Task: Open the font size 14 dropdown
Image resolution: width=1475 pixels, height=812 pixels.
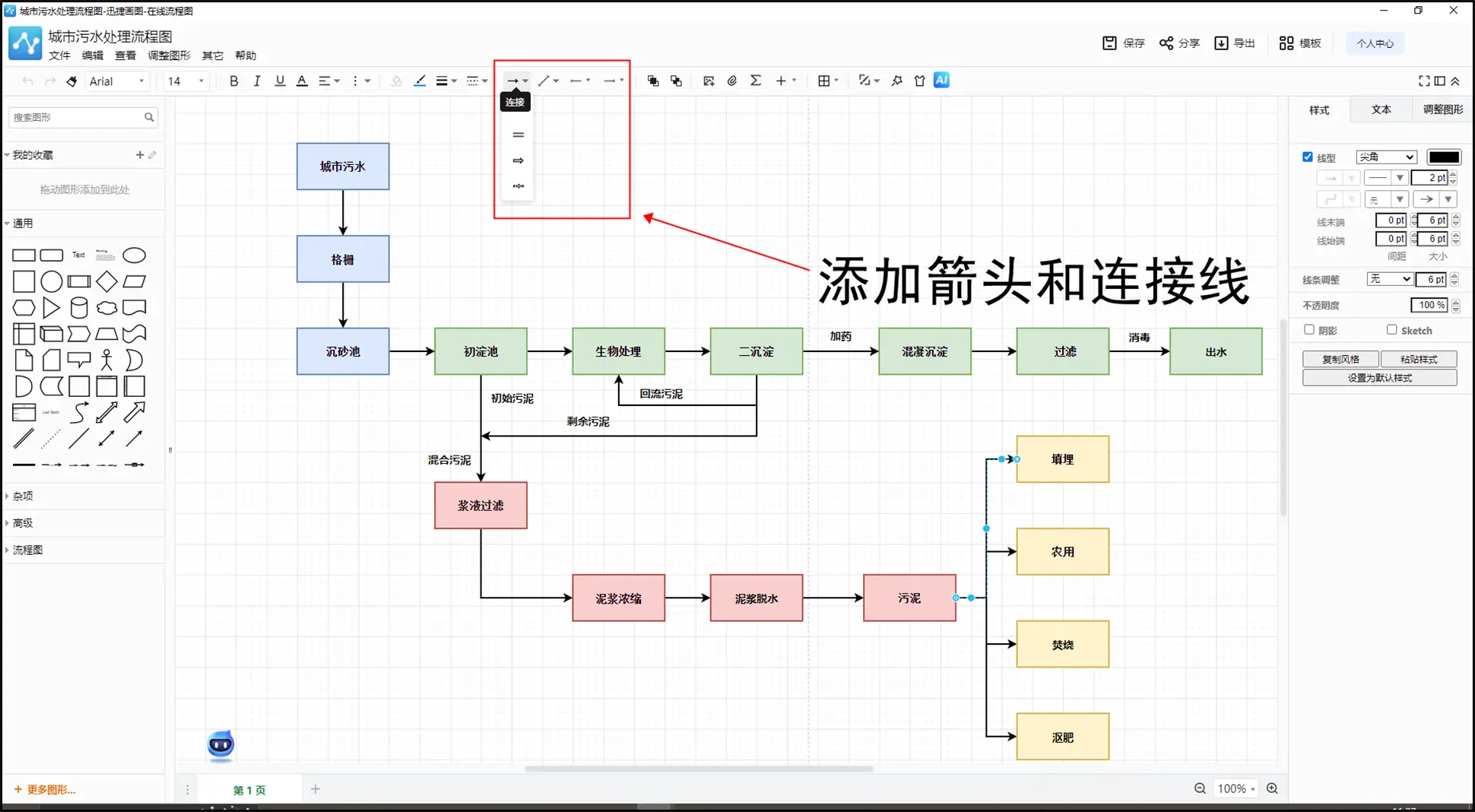Action: 186,81
